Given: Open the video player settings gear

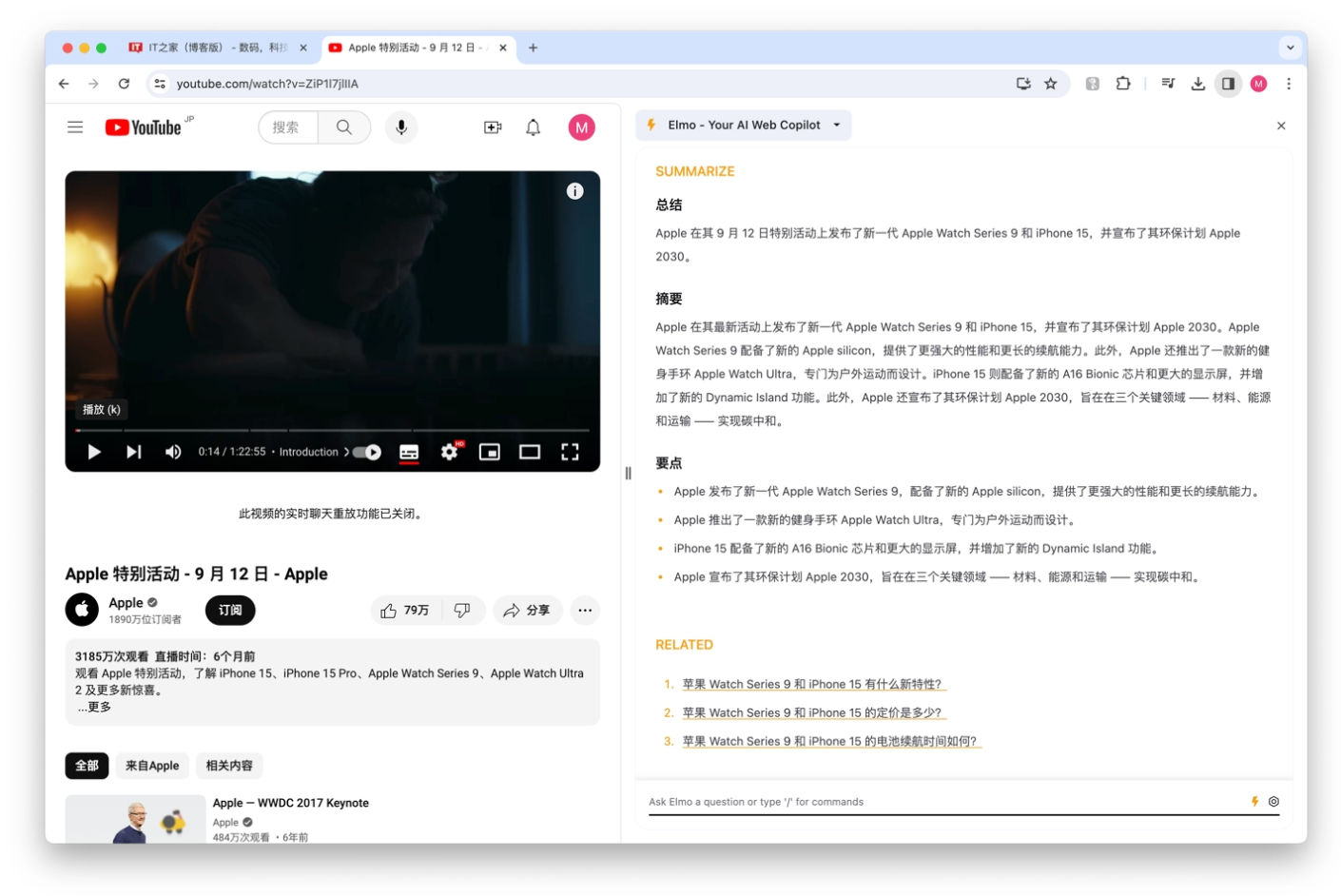Looking at the screenshot, I should (x=449, y=452).
